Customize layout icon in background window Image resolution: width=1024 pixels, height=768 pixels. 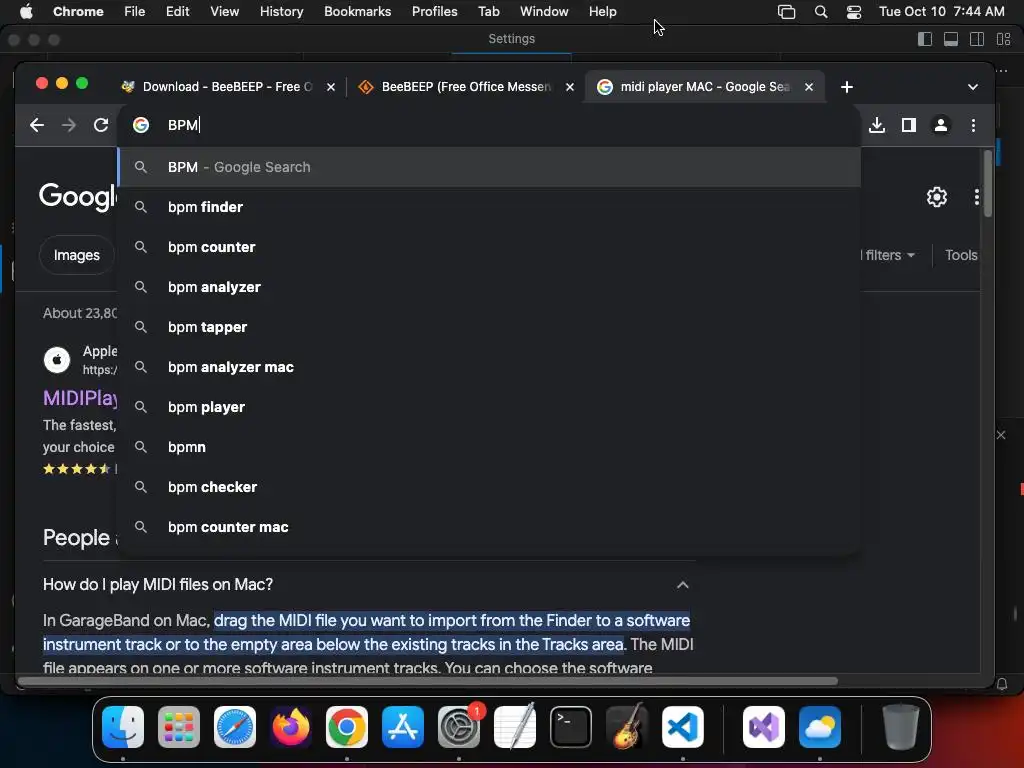[x=1004, y=39]
